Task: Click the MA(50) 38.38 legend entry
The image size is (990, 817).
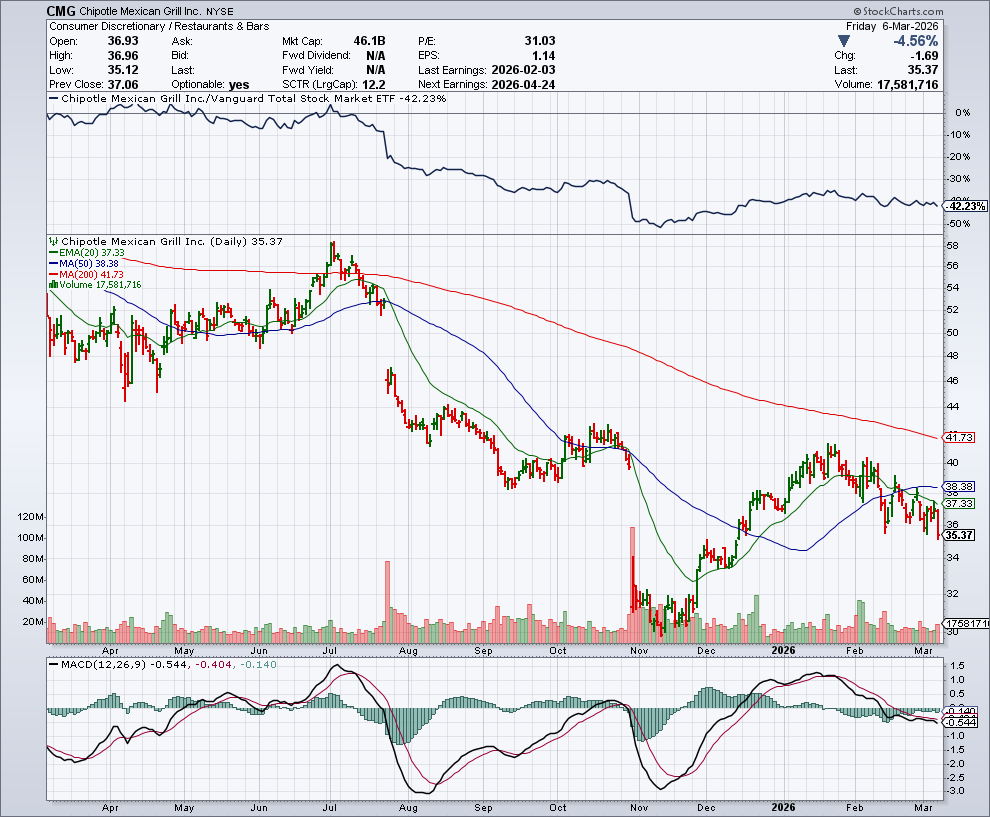Action: (84, 263)
